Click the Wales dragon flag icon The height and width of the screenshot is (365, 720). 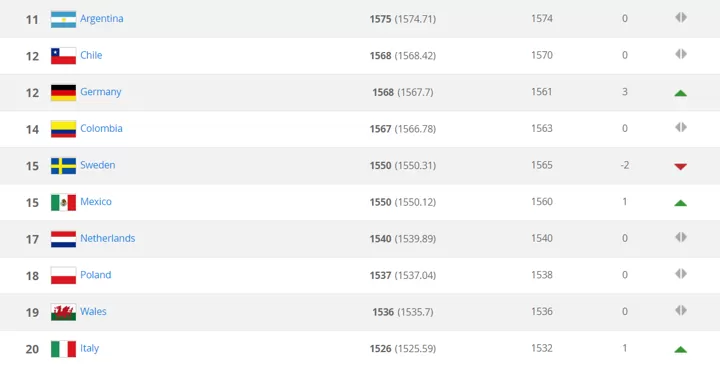pos(63,312)
